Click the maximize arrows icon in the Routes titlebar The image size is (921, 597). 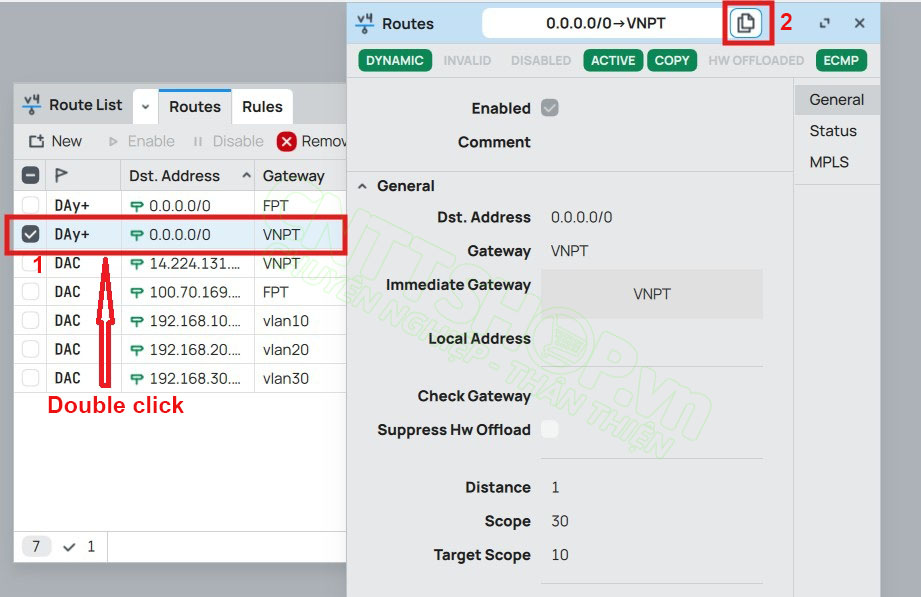tap(824, 22)
